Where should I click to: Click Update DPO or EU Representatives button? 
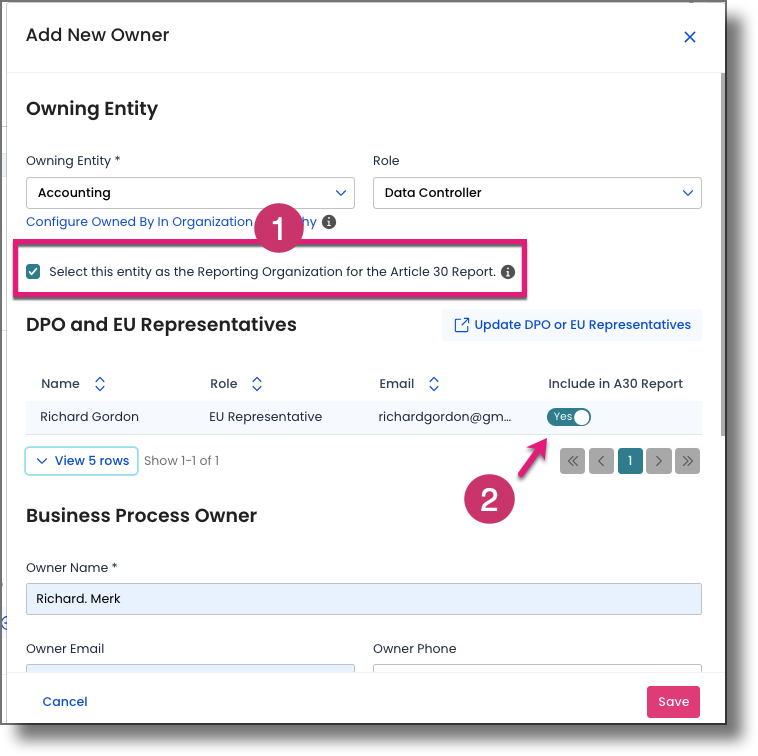(572, 325)
